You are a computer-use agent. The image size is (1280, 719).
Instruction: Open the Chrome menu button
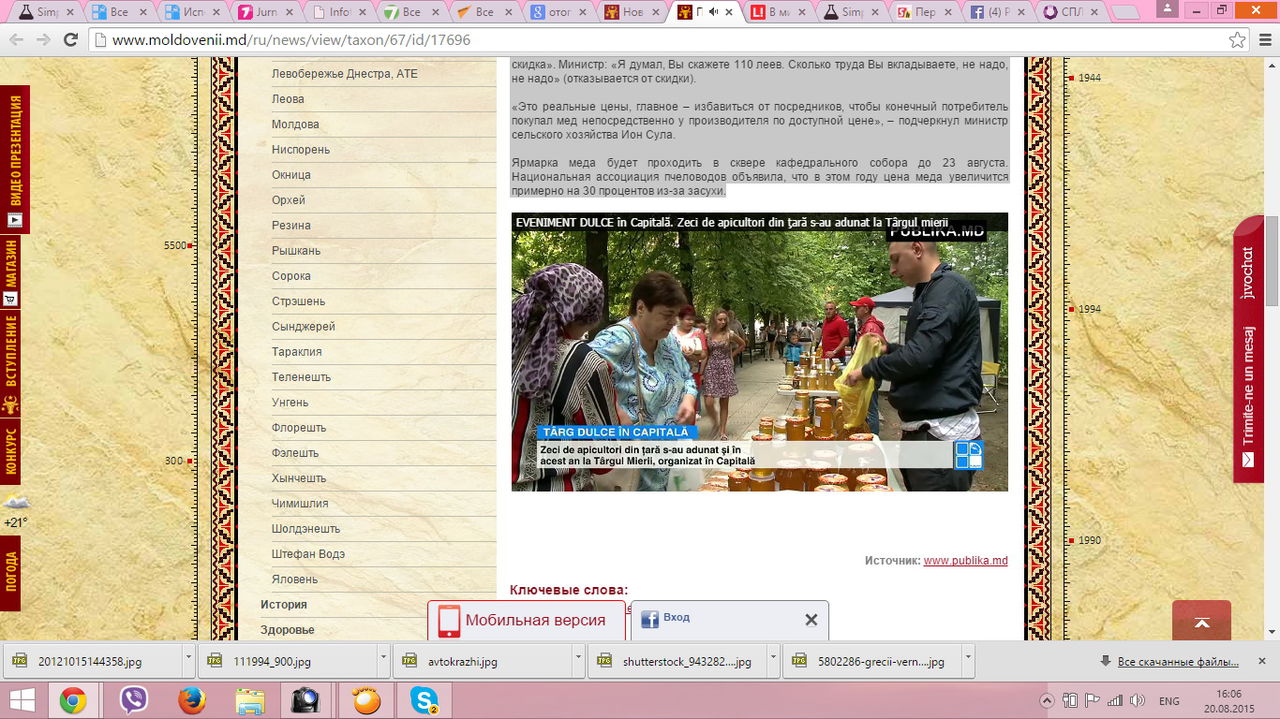coord(1265,40)
